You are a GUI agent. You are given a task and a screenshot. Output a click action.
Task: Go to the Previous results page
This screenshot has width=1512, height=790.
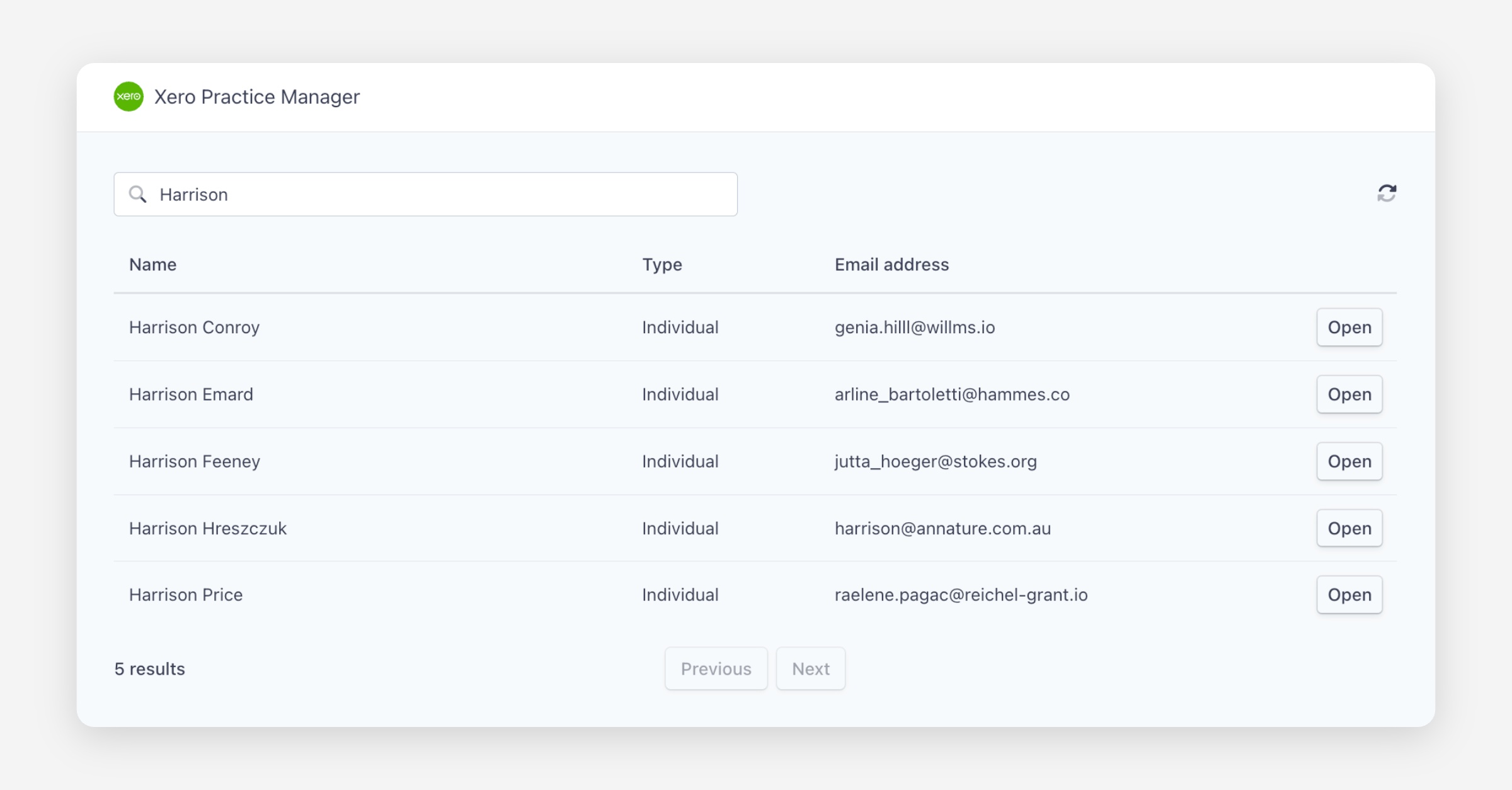(716, 668)
